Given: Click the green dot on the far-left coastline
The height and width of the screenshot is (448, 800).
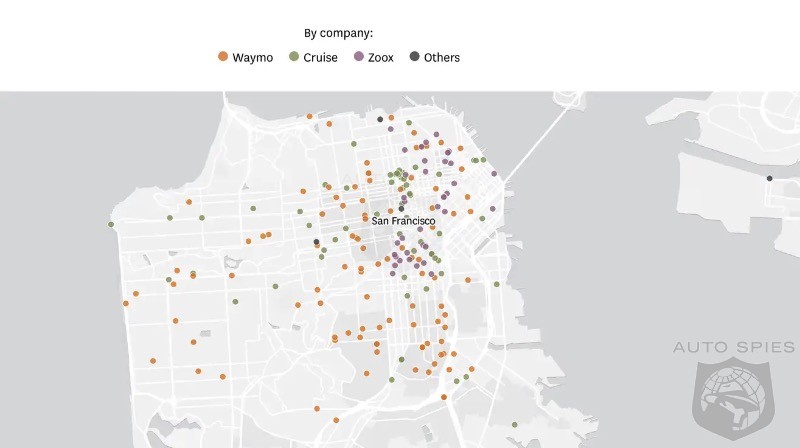Looking at the screenshot, I should pyautogui.click(x=112, y=224).
